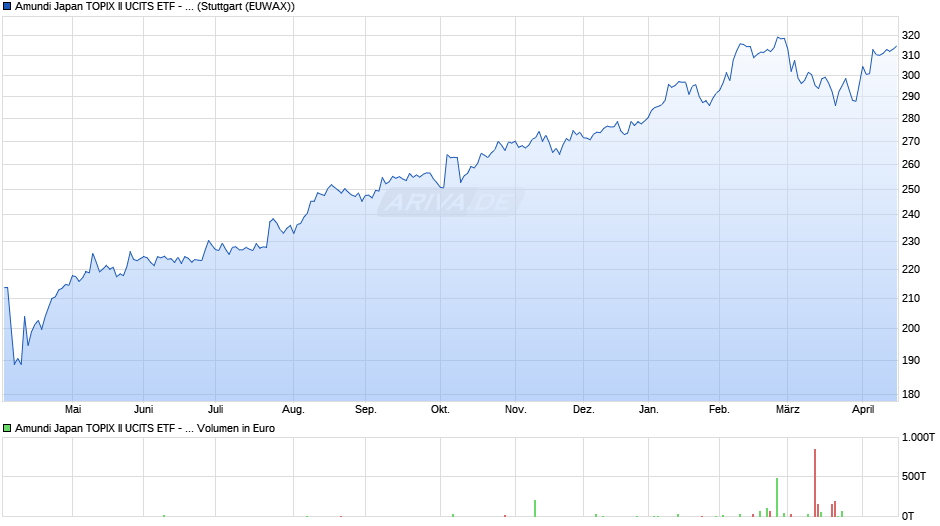Click the green volume bar in November

(x=535, y=509)
